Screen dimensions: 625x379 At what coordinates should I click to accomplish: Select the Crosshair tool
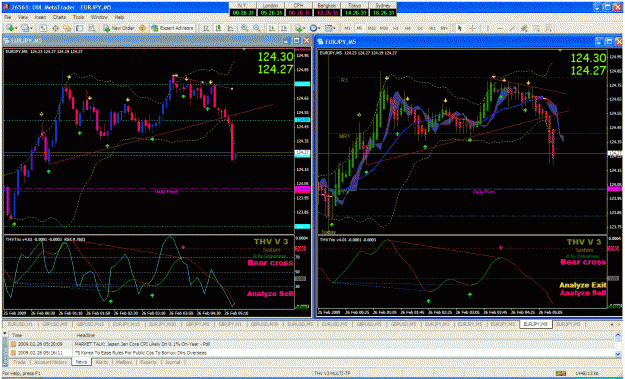coord(472,28)
